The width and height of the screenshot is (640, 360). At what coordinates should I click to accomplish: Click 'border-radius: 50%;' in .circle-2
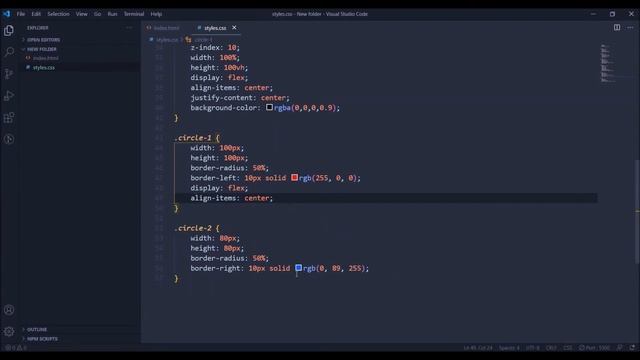click(229, 258)
